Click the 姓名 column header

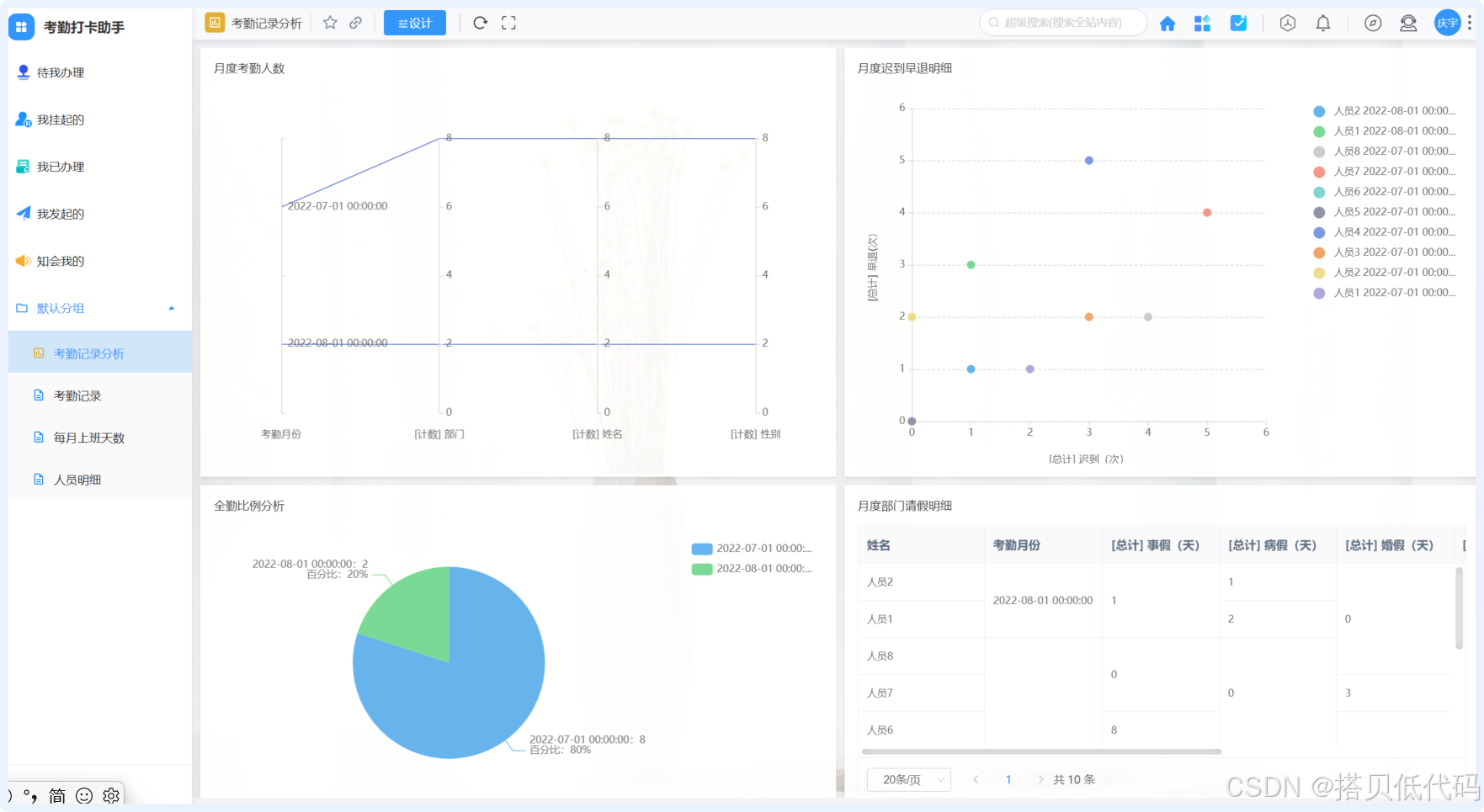click(921, 545)
